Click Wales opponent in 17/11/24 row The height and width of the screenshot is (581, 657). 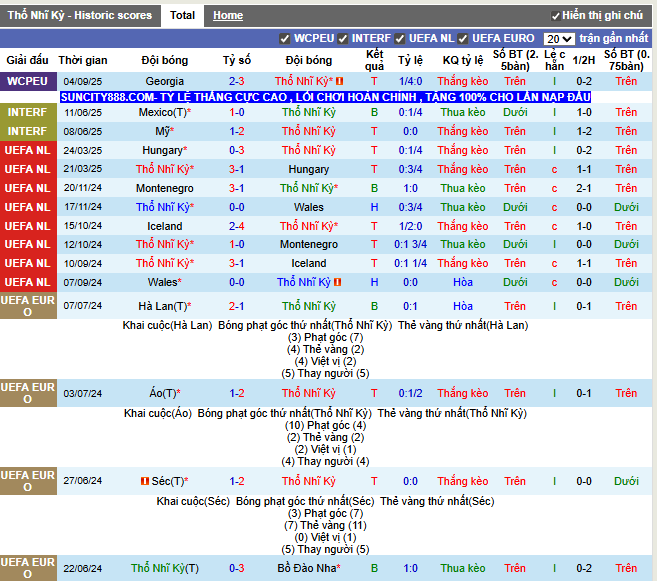[309, 207]
